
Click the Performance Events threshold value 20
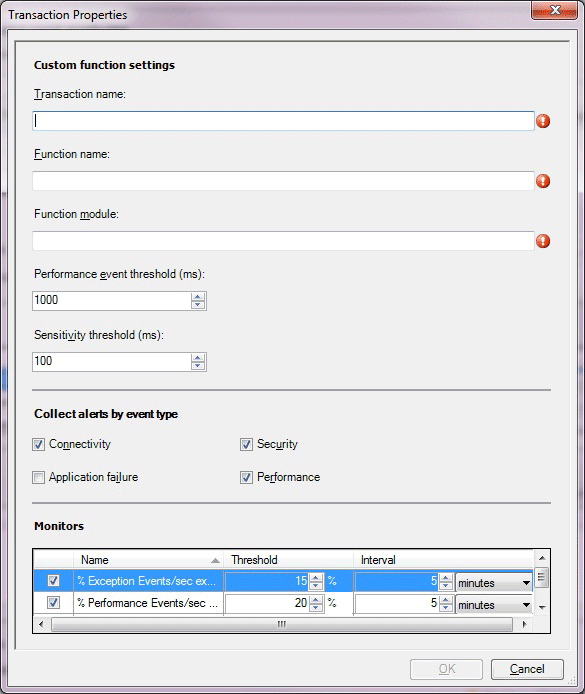[x=267, y=603]
